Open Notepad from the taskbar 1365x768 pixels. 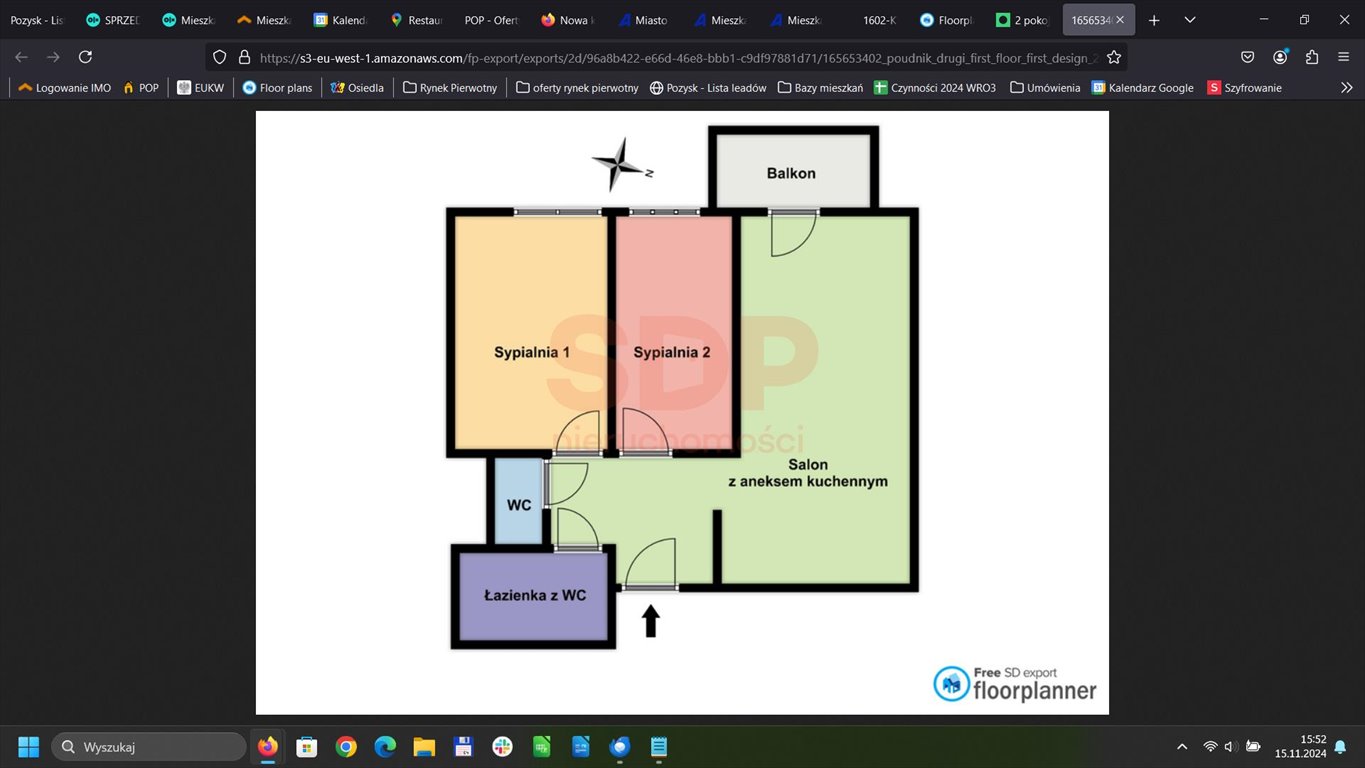coord(659,747)
